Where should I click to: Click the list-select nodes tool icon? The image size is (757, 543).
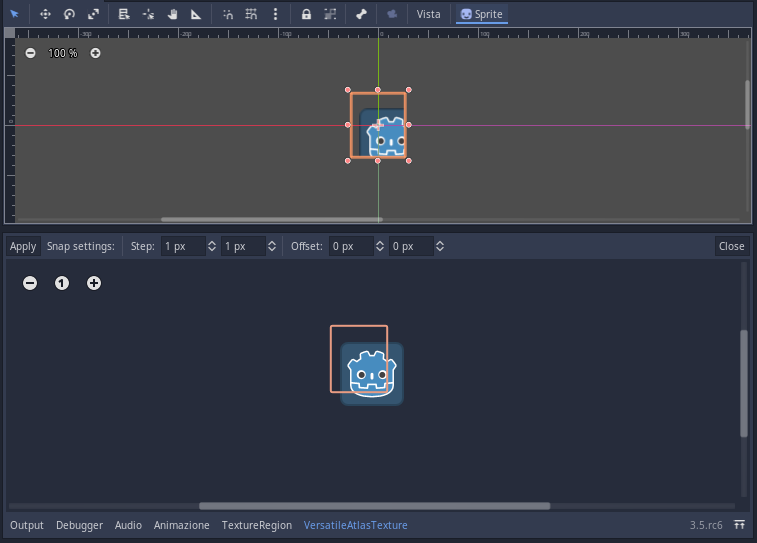(x=124, y=14)
